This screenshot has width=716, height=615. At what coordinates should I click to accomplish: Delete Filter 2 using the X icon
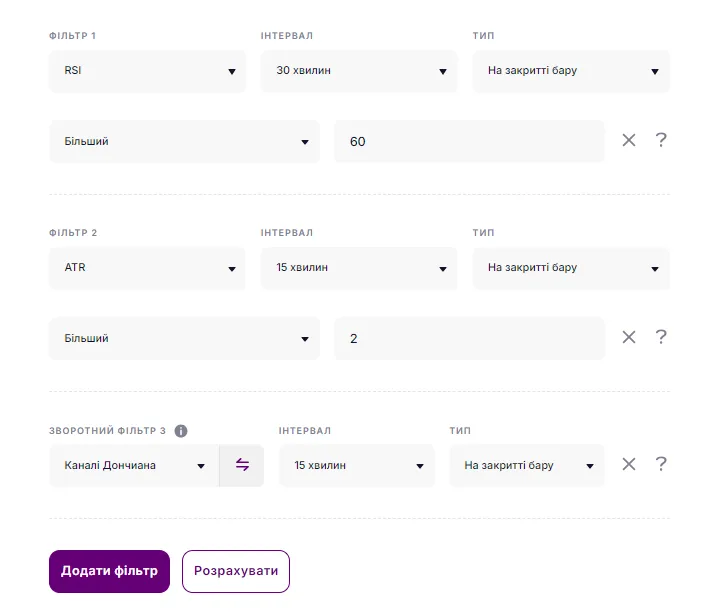629,338
